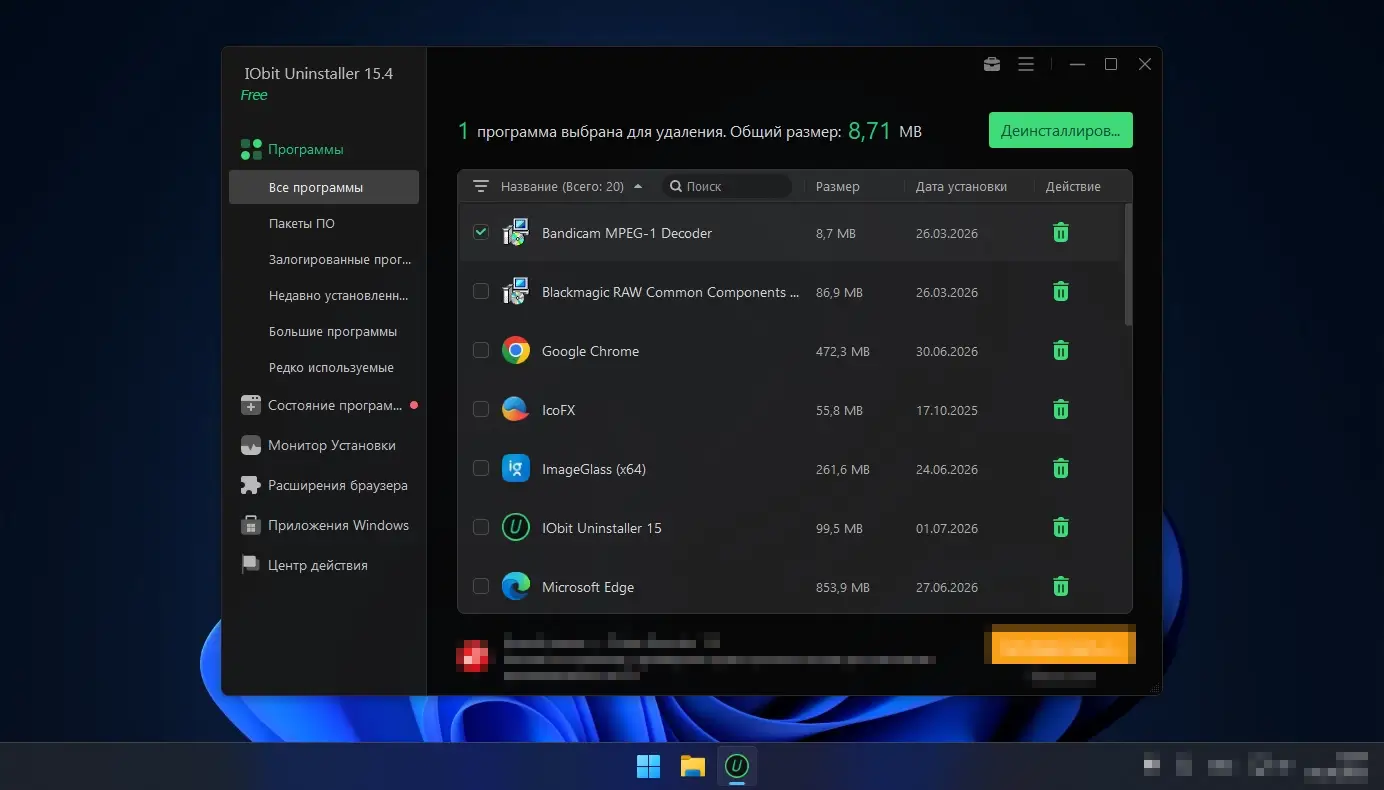Click the ImageGlass app icon
Image resolution: width=1384 pixels, height=790 pixels.
pos(515,469)
